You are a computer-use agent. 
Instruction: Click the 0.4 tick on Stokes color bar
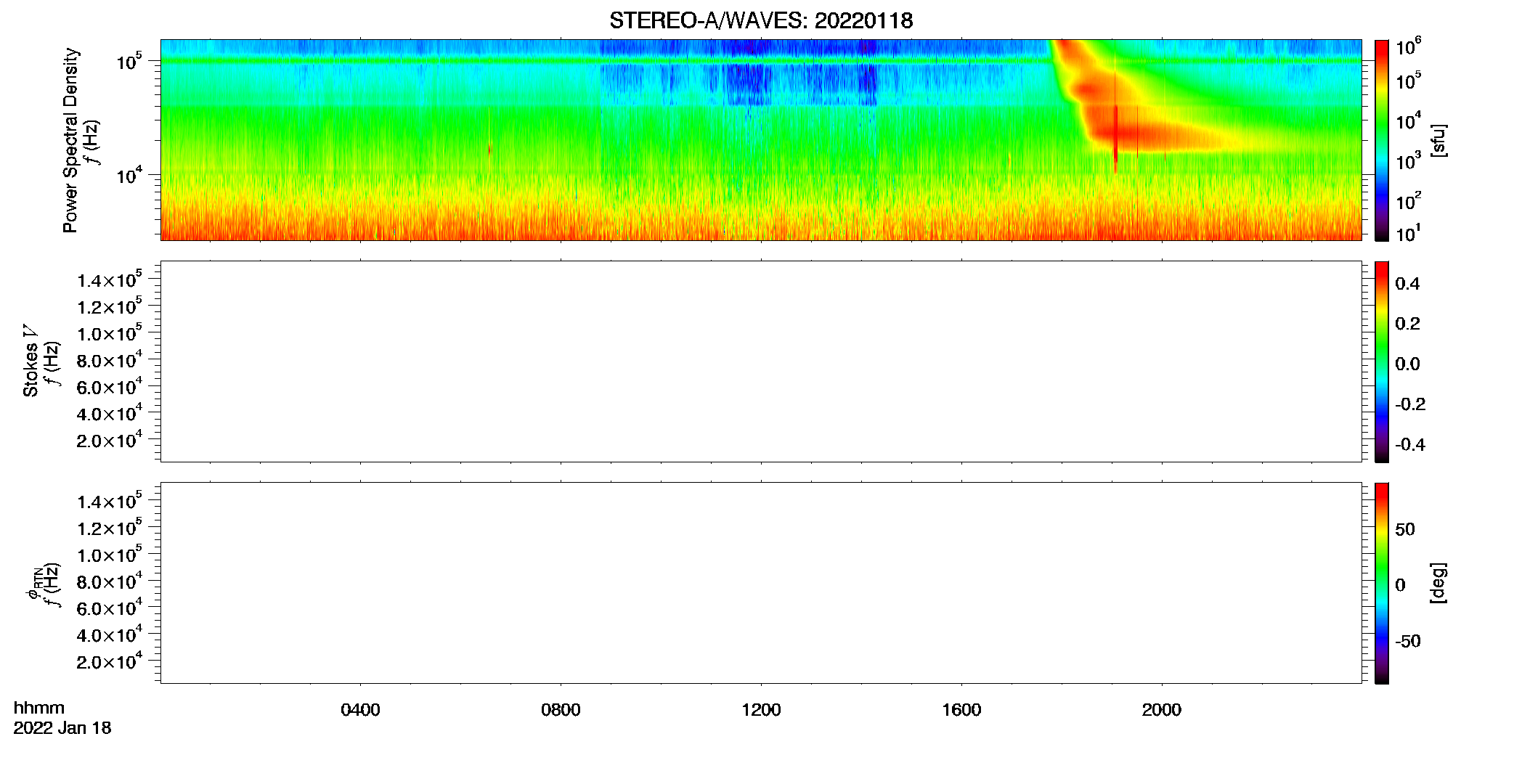point(1408,284)
